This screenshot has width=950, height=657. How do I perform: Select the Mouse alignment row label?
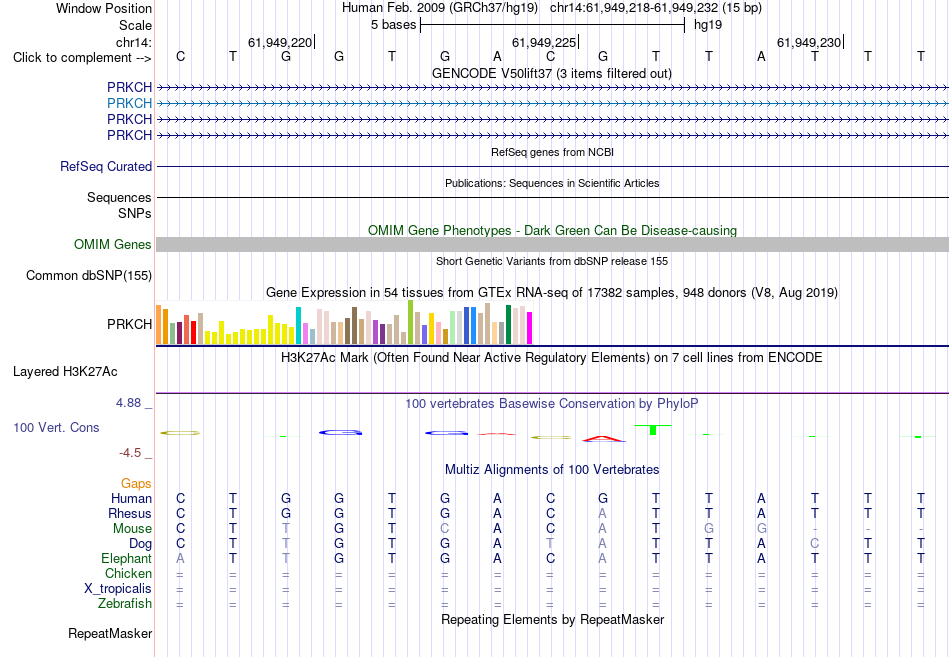[132, 529]
